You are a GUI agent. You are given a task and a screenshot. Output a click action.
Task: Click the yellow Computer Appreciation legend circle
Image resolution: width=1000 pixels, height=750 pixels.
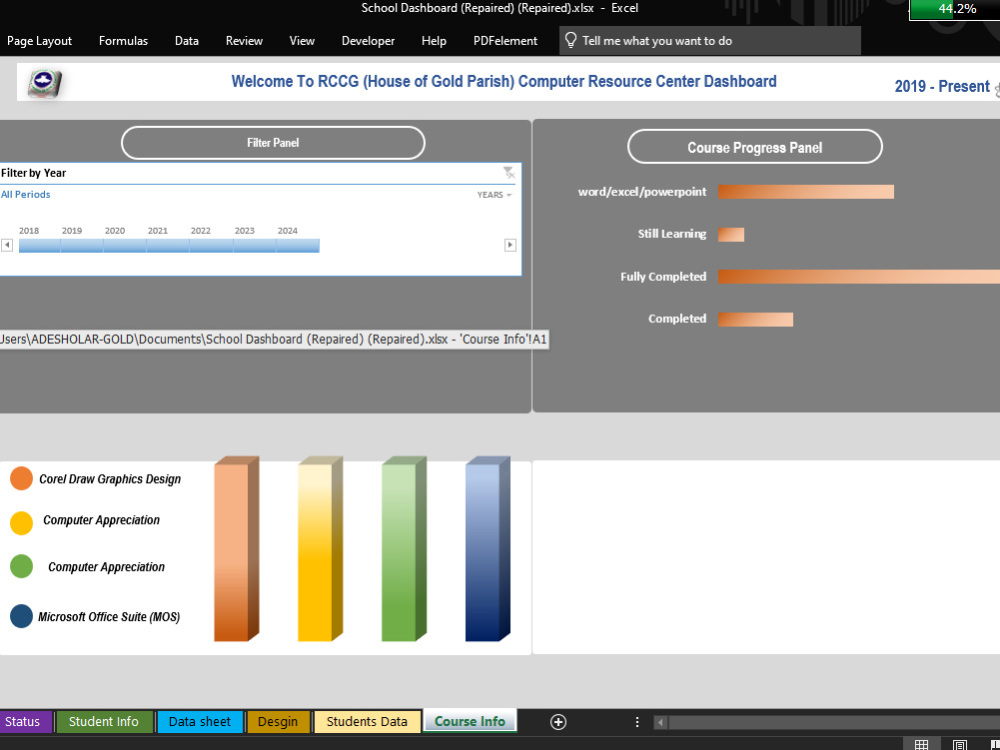21,523
